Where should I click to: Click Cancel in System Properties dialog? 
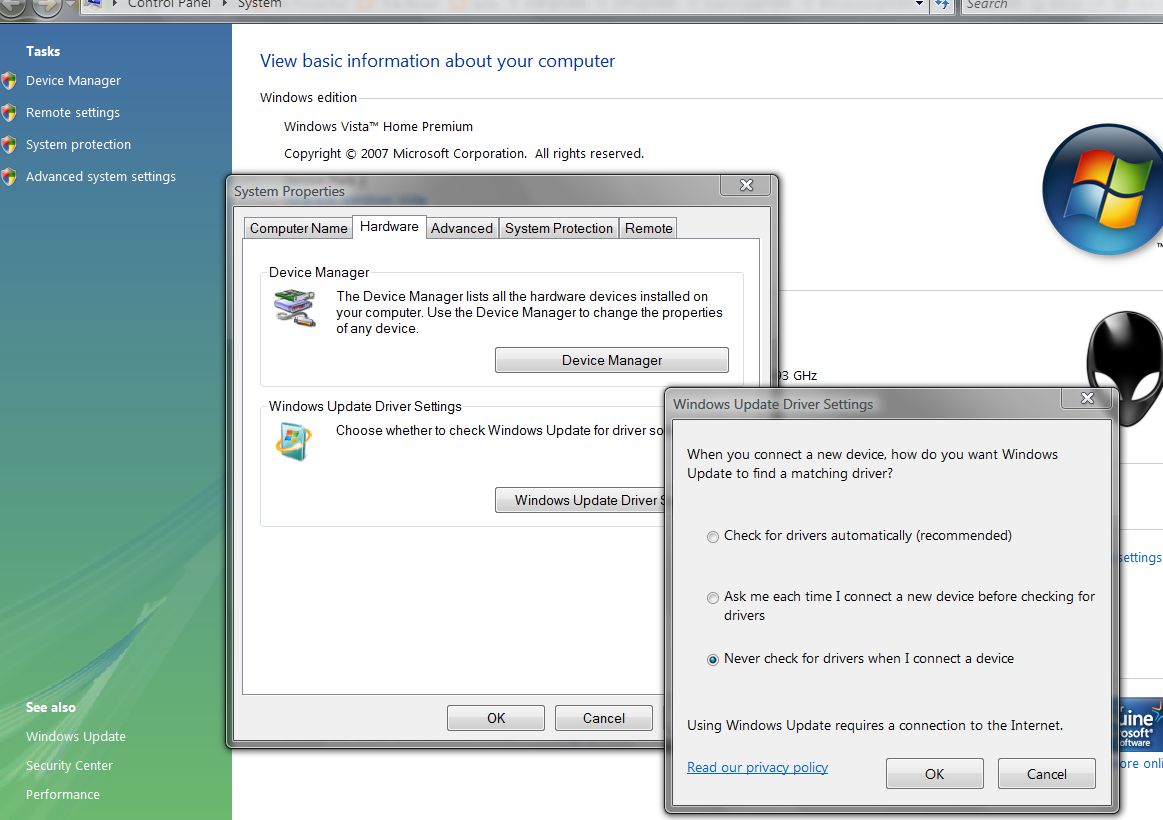pyautogui.click(x=604, y=718)
